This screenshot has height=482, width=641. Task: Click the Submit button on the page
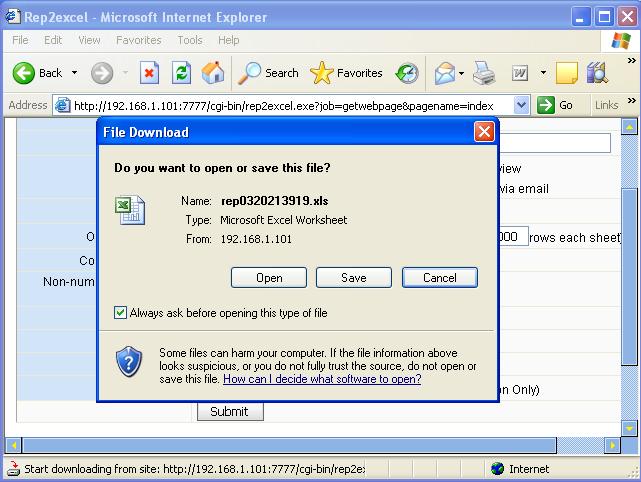coord(230,411)
